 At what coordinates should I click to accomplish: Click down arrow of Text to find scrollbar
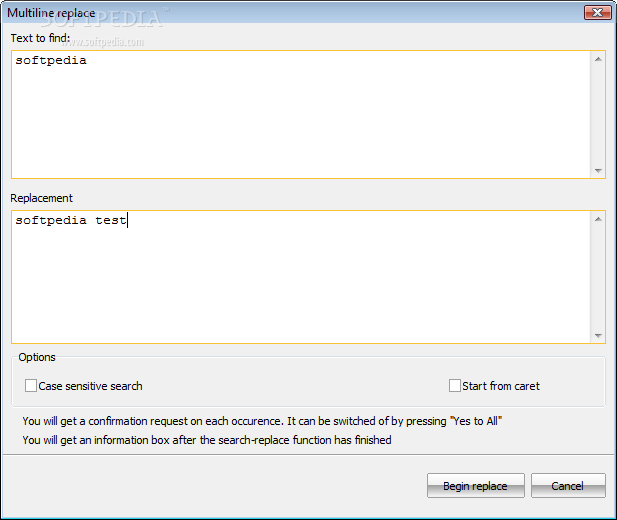pyautogui.click(x=598, y=170)
